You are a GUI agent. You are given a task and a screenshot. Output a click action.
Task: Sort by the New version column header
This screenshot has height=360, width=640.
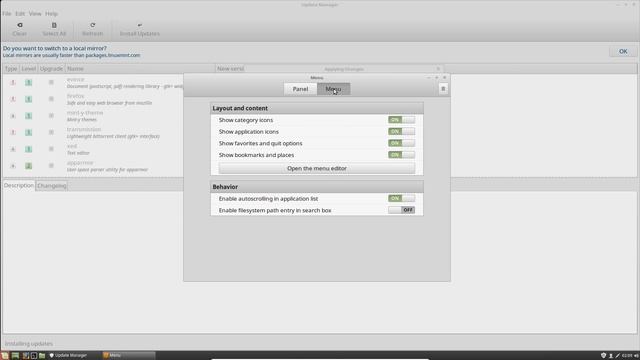click(231, 69)
